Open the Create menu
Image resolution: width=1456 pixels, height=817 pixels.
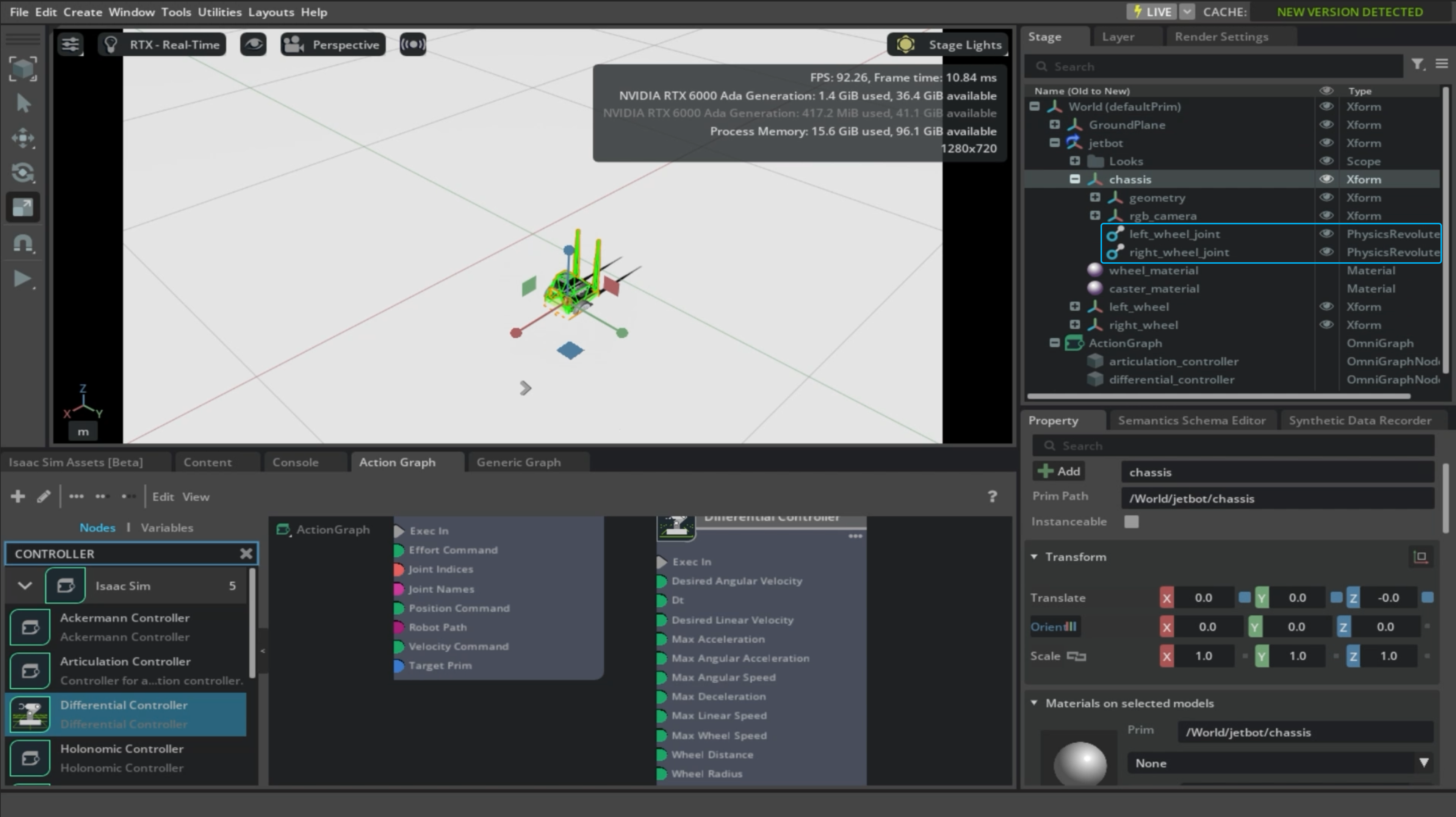pyautogui.click(x=83, y=12)
